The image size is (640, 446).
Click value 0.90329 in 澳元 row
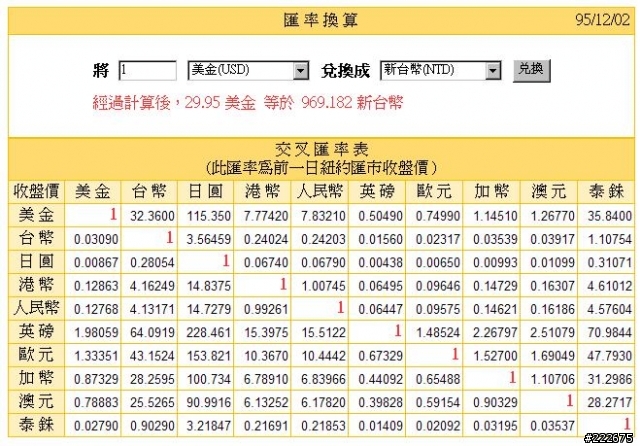(x=495, y=403)
